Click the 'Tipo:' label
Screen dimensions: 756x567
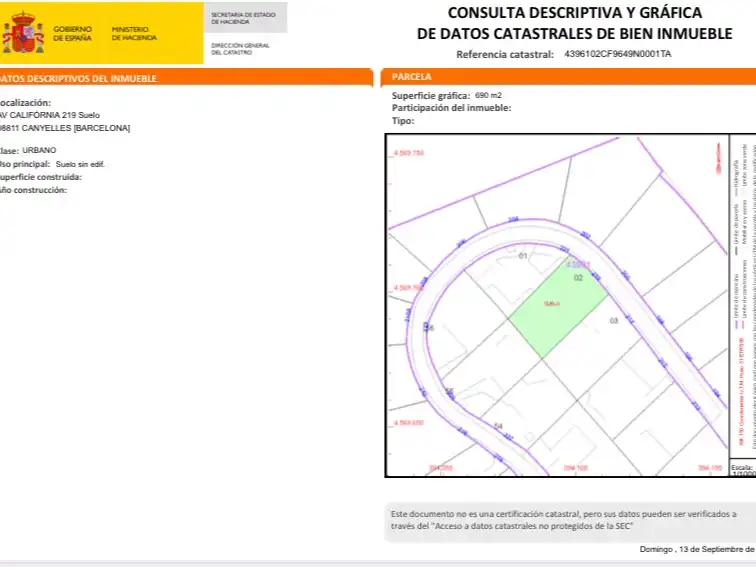[403, 121]
